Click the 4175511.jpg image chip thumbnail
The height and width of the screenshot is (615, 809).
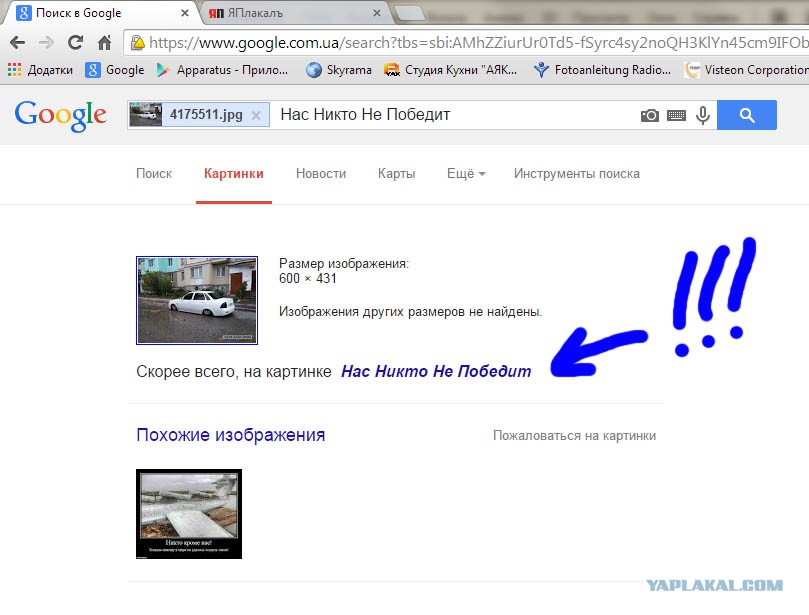[145, 114]
